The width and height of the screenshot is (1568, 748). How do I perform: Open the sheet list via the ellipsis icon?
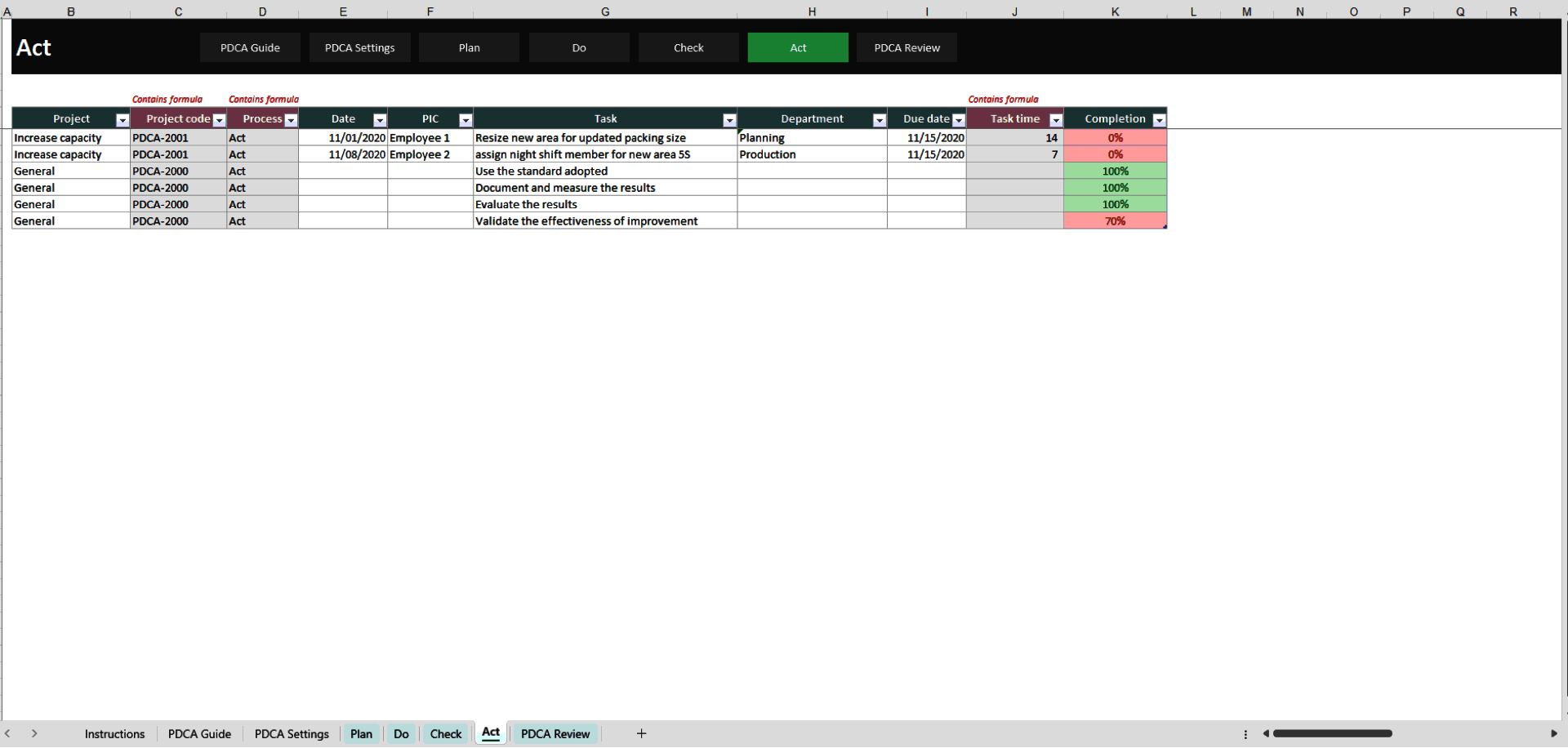[1245, 733]
